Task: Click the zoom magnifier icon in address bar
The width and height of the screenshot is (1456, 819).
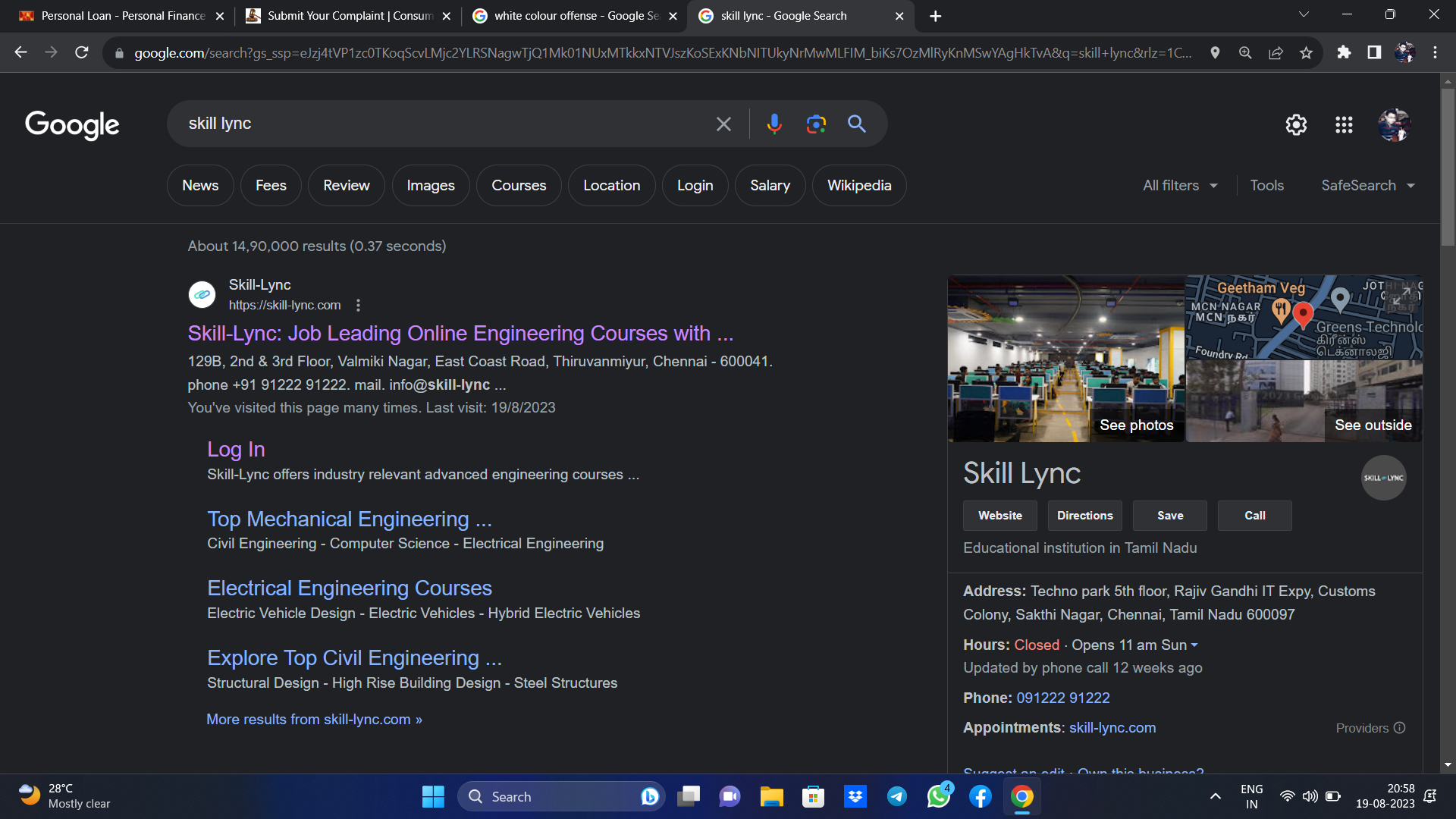Action: 1245,52
